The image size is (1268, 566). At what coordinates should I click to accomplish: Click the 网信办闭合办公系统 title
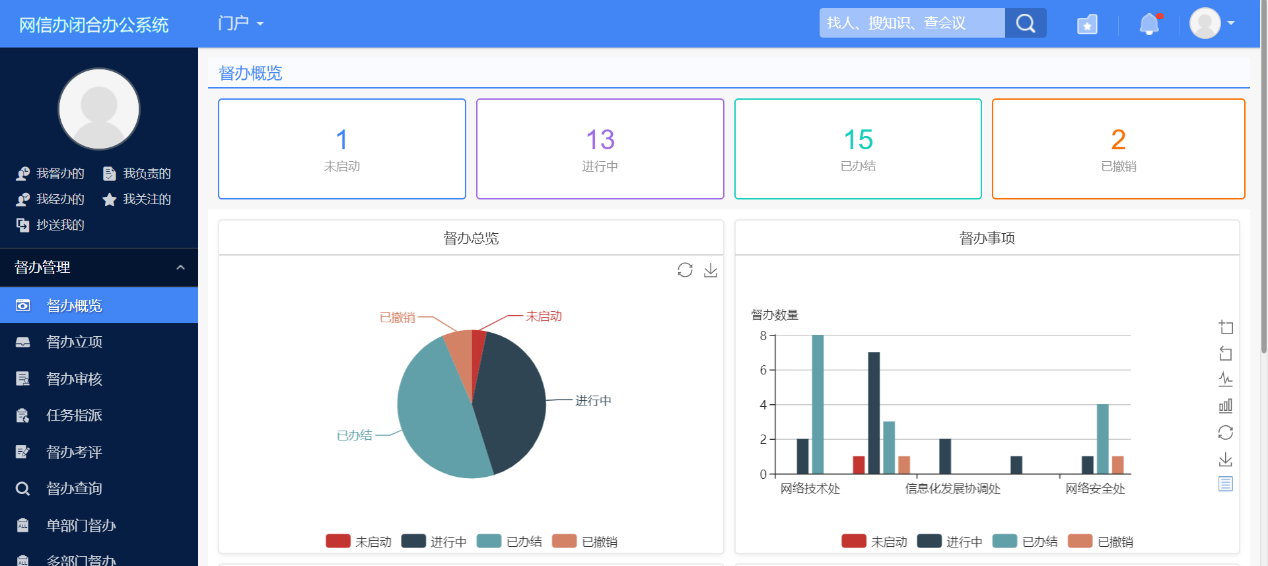94,24
